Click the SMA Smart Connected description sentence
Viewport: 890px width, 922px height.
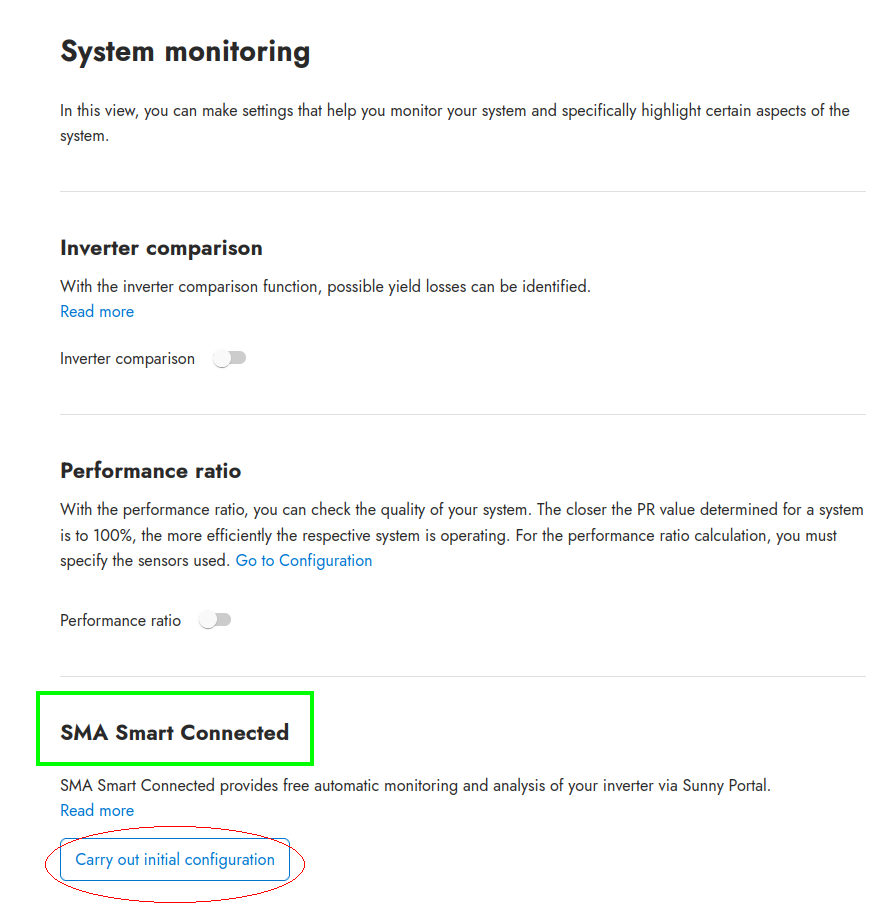[x=415, y=785]
